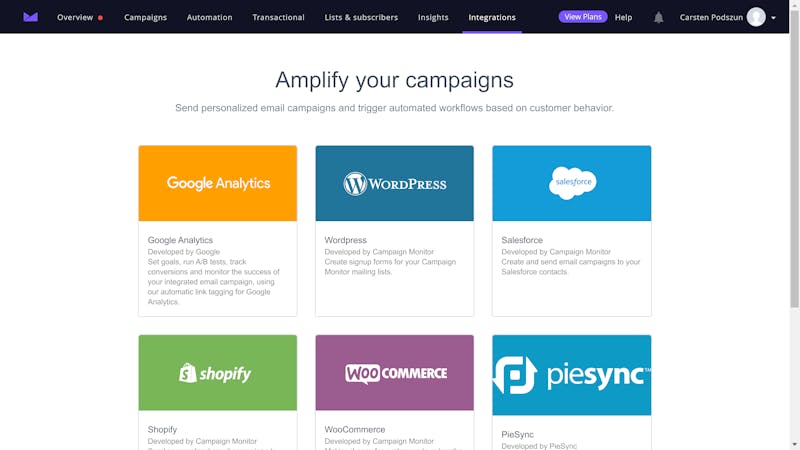
Task: Open Lists & subscribers tab
Action: (x=361, y=17)
